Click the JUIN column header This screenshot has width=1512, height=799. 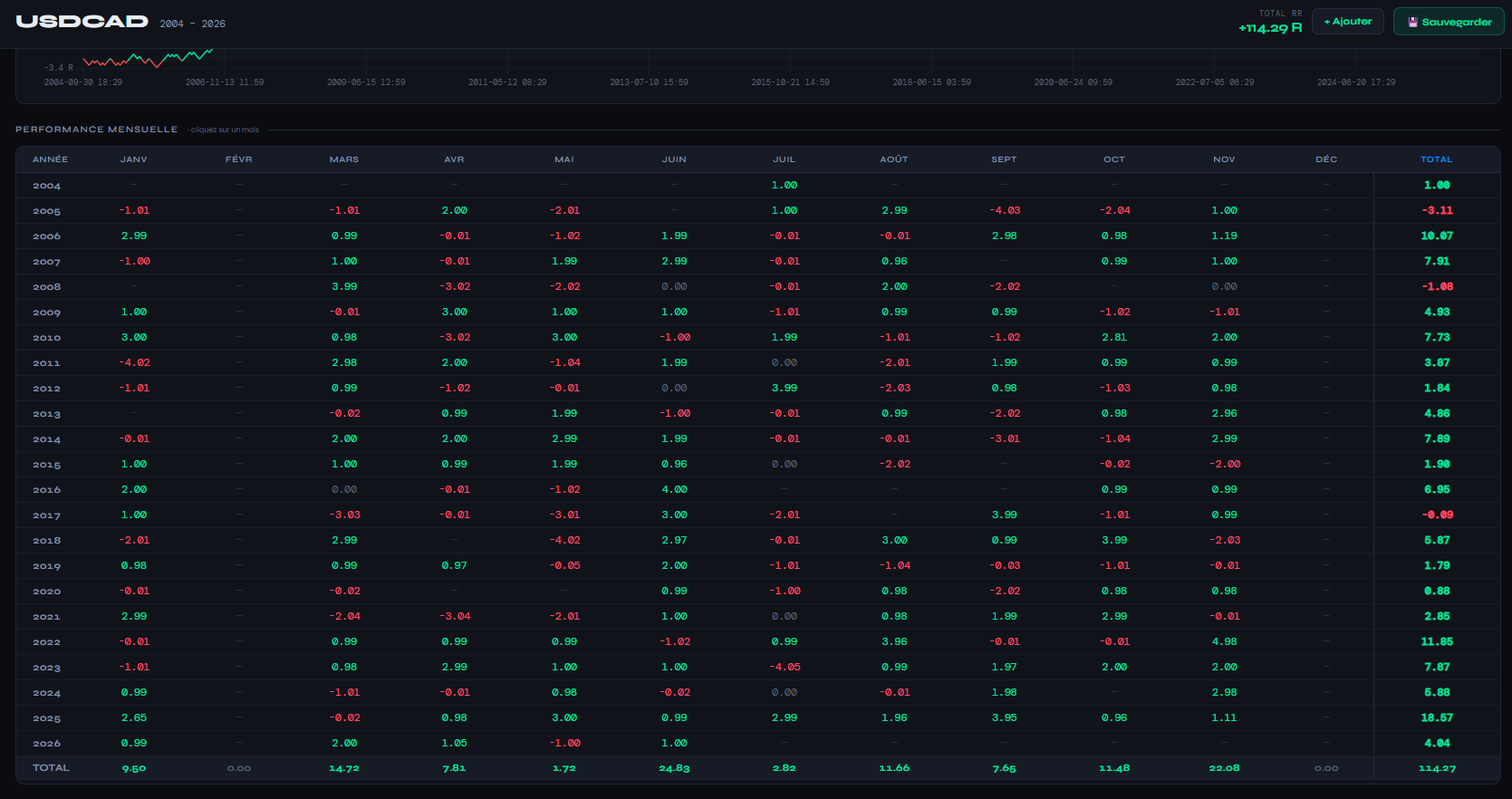pos(674,159)
